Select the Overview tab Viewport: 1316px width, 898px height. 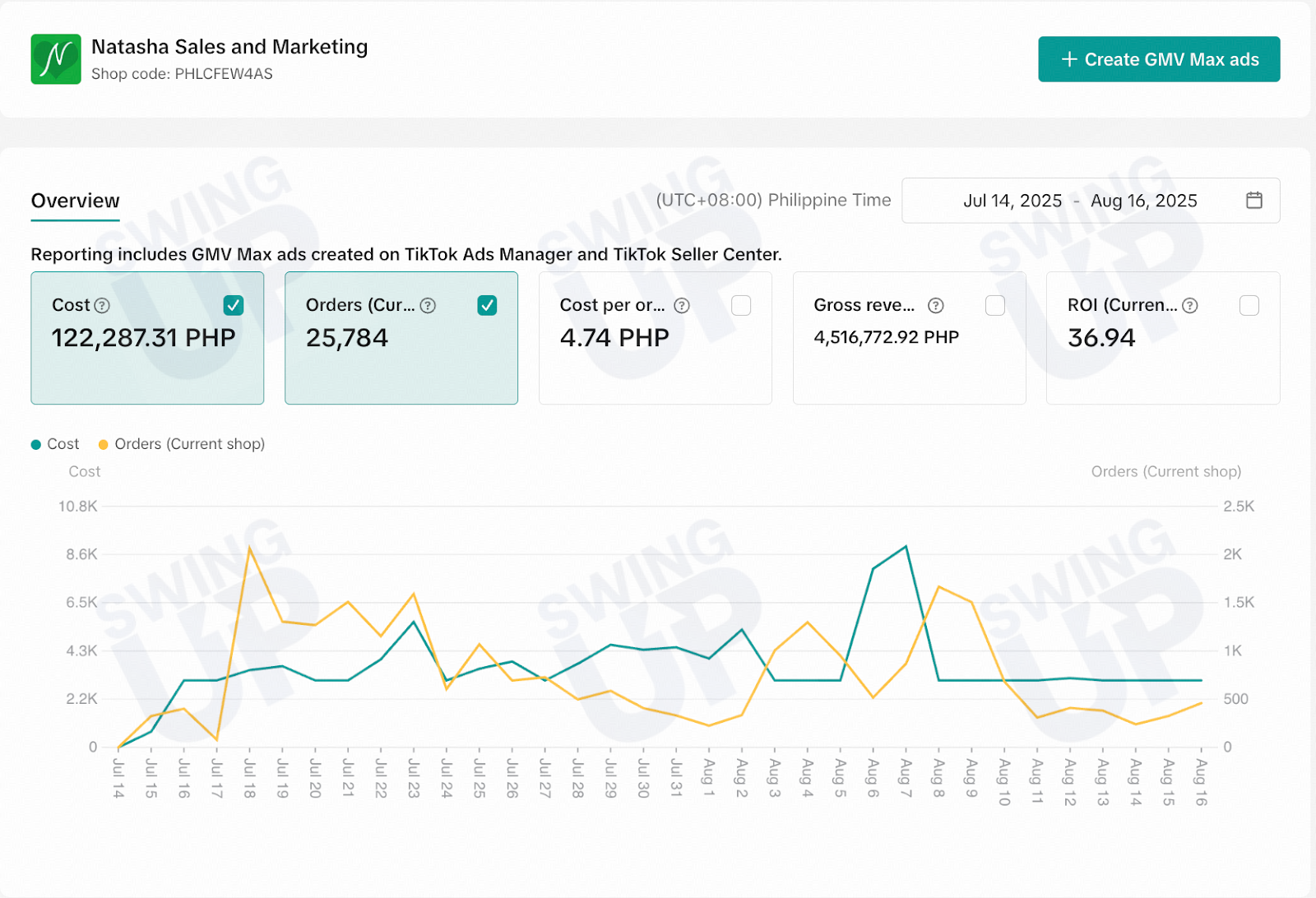tap(75, 201)
